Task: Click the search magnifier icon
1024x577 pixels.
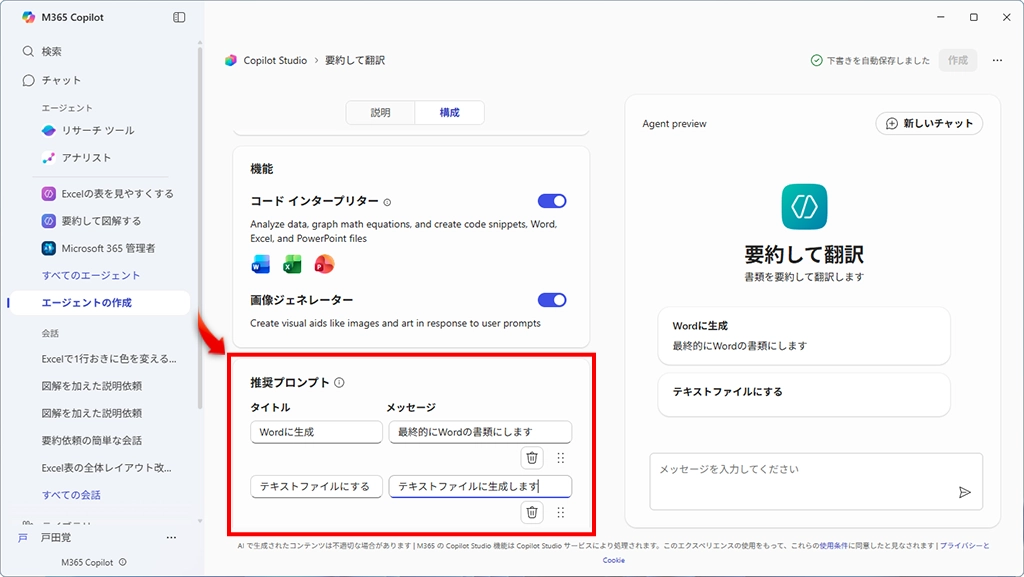Action: [x=28, y=51]
